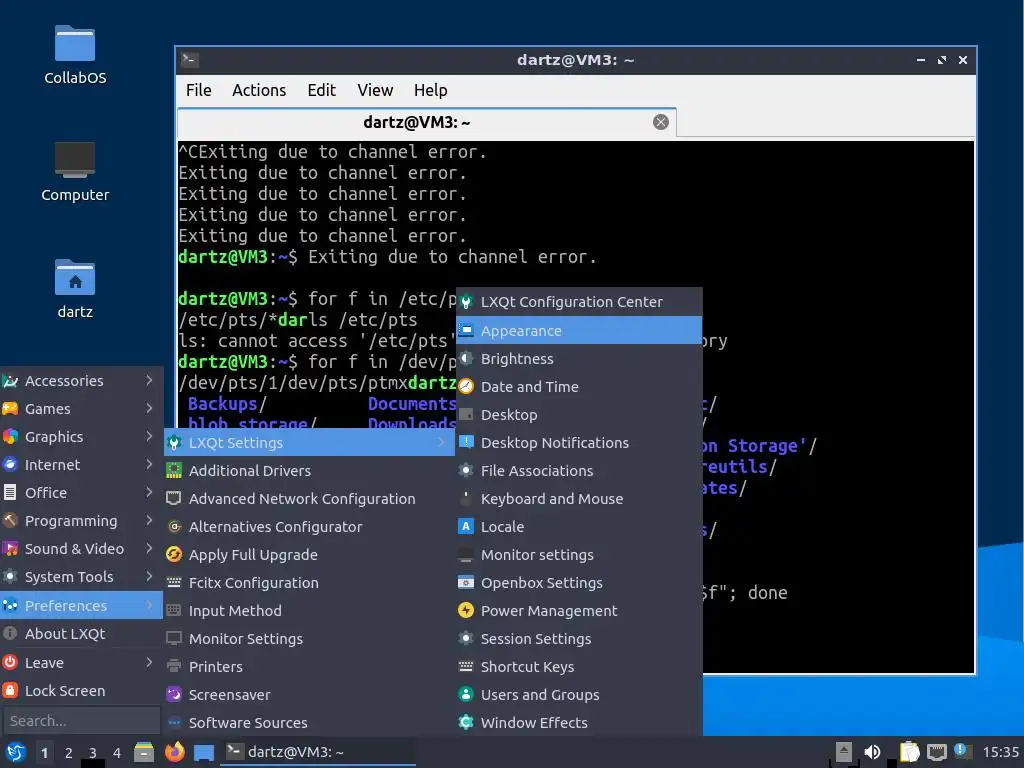The image size is (1024, 768).
Task: Open Window Effects
Action: click(x=579, y=723)
